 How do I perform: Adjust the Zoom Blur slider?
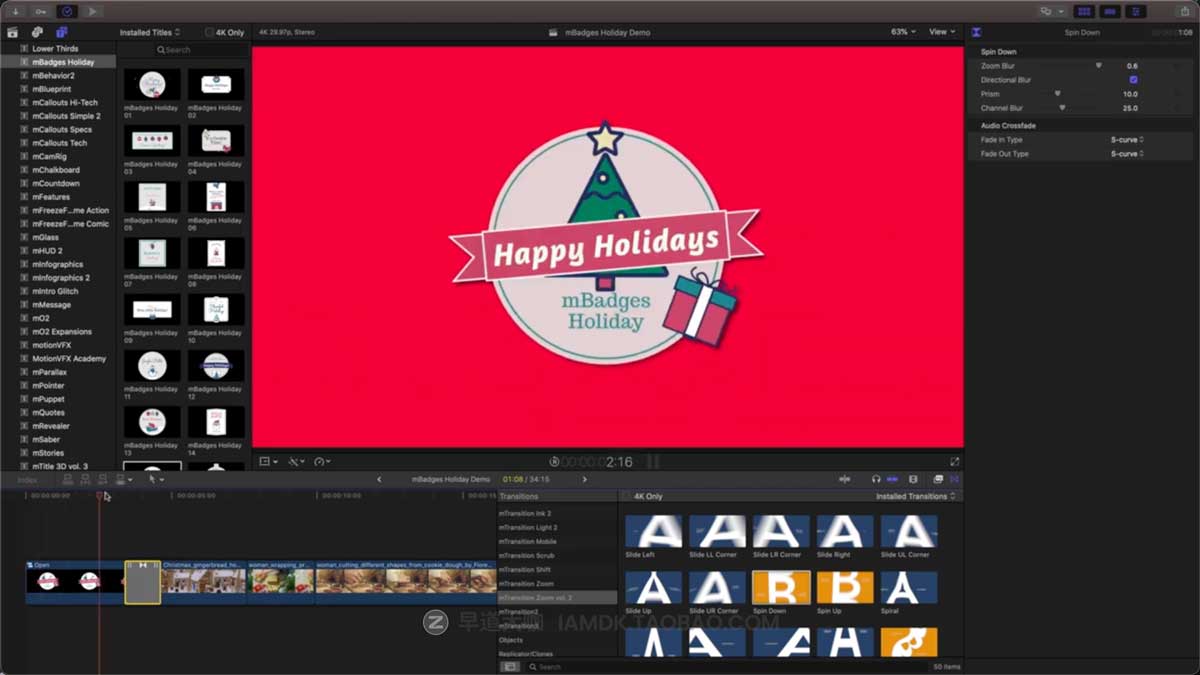coord(1099,66)
